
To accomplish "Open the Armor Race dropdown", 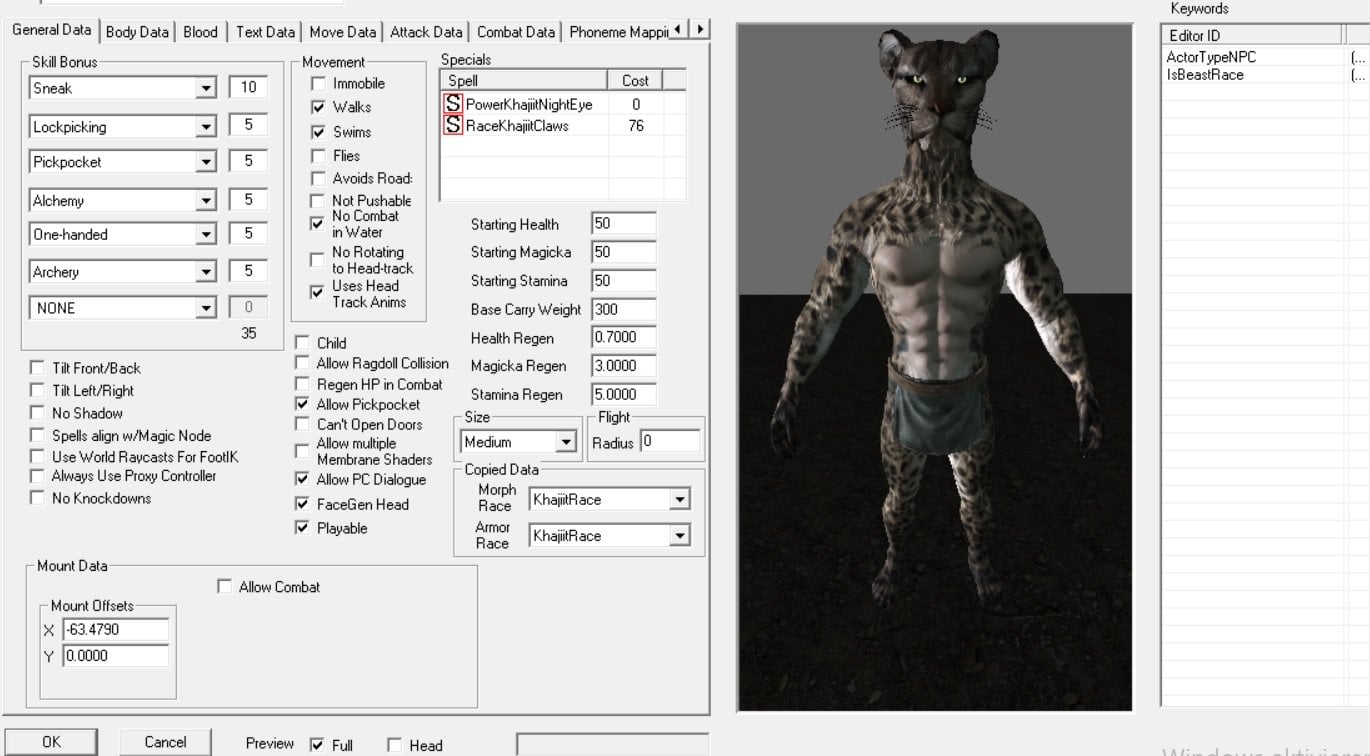I will tap(680, 536).
